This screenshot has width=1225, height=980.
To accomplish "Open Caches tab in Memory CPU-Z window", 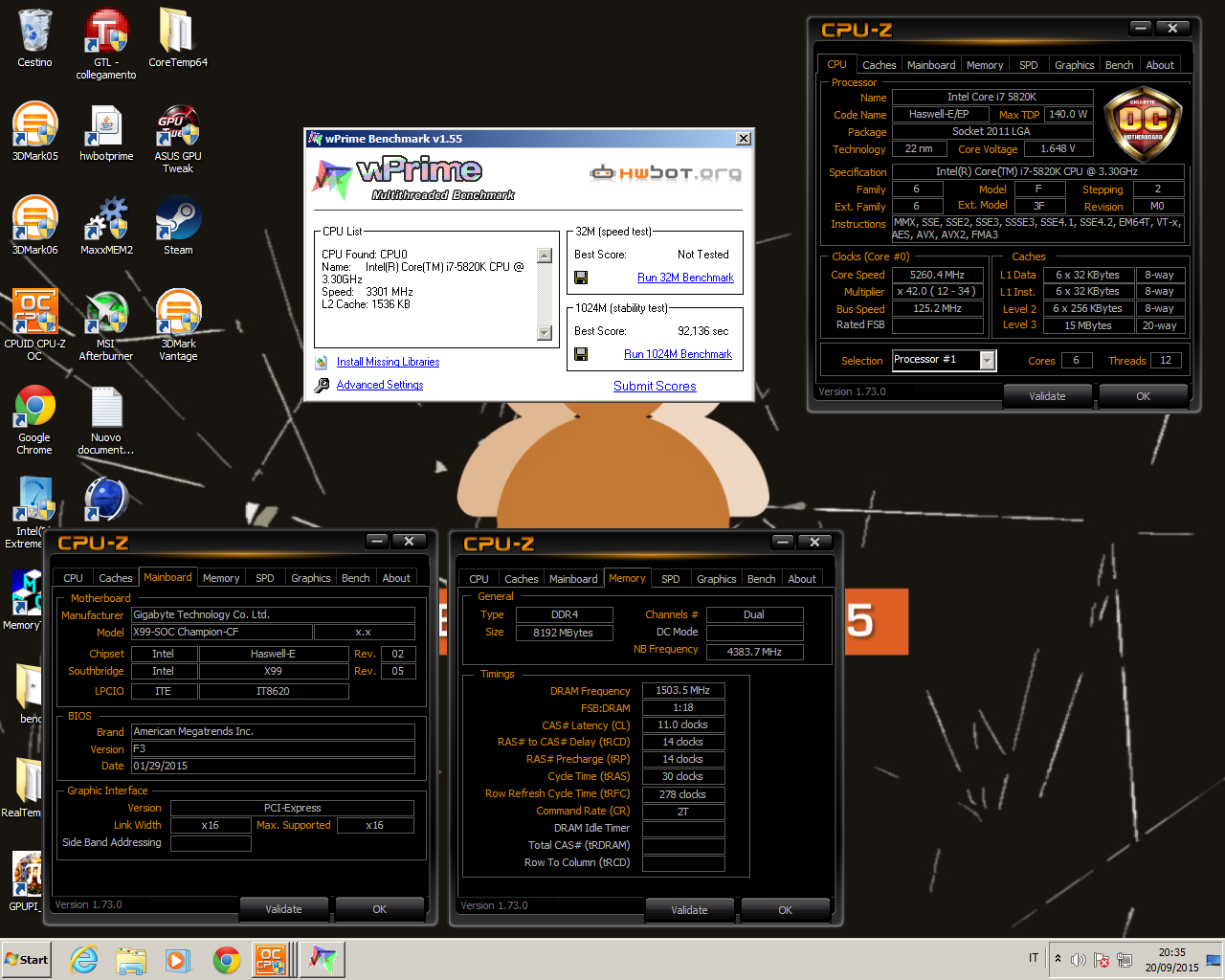I will pos(521,579).
